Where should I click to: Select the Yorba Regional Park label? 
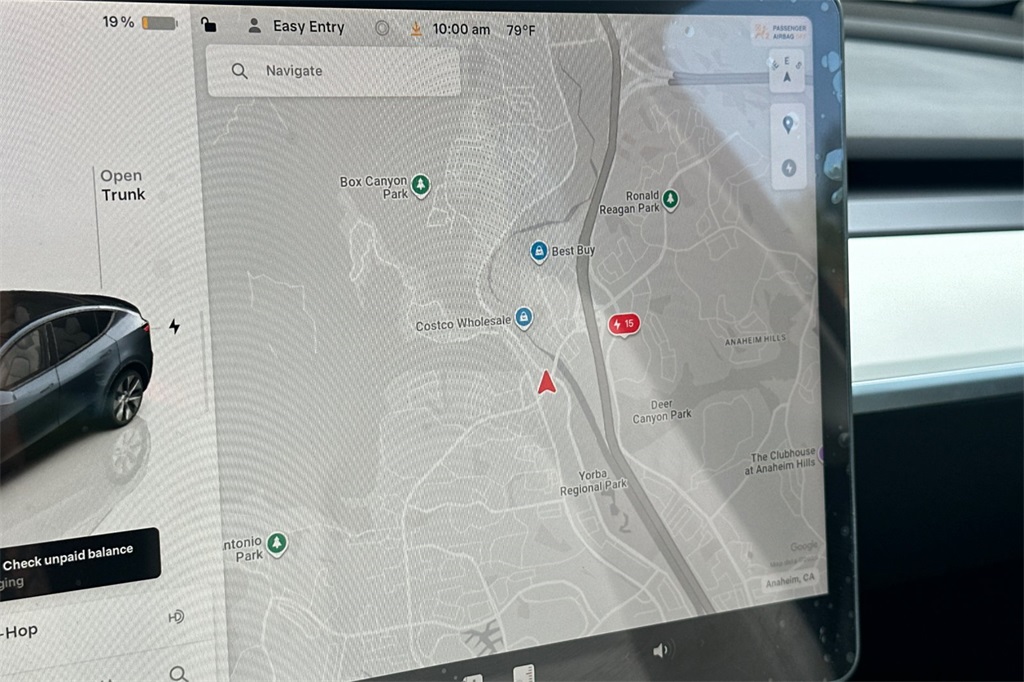coord(593,482)
